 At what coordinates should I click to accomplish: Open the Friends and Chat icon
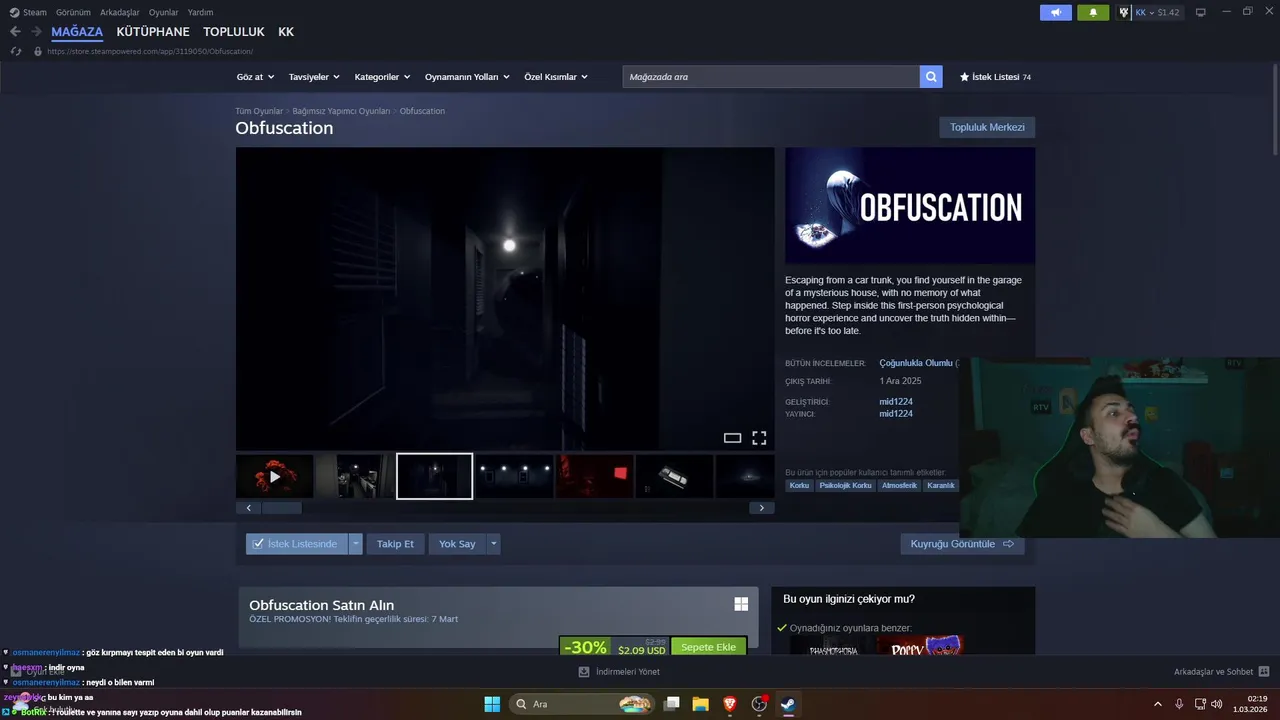click(x=1264, y=672)
